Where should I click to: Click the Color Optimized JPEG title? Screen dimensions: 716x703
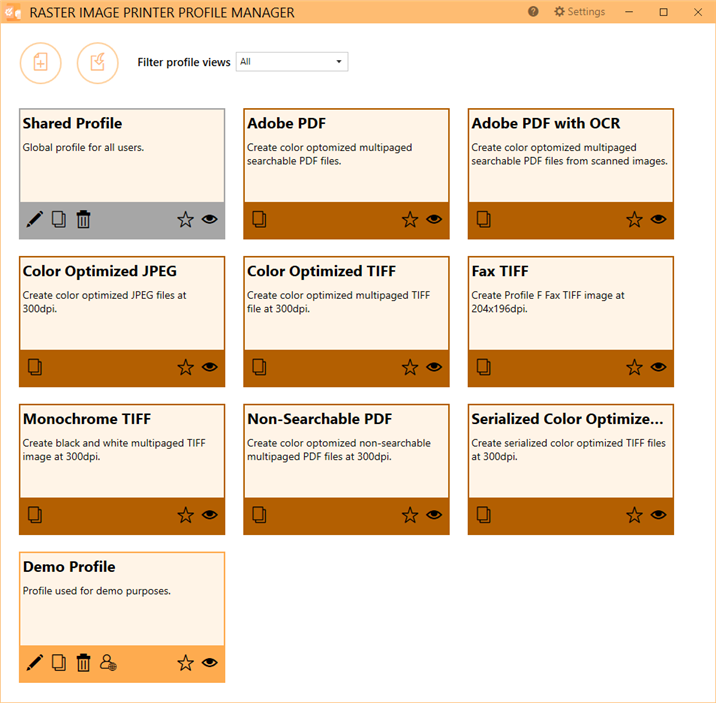100,271
